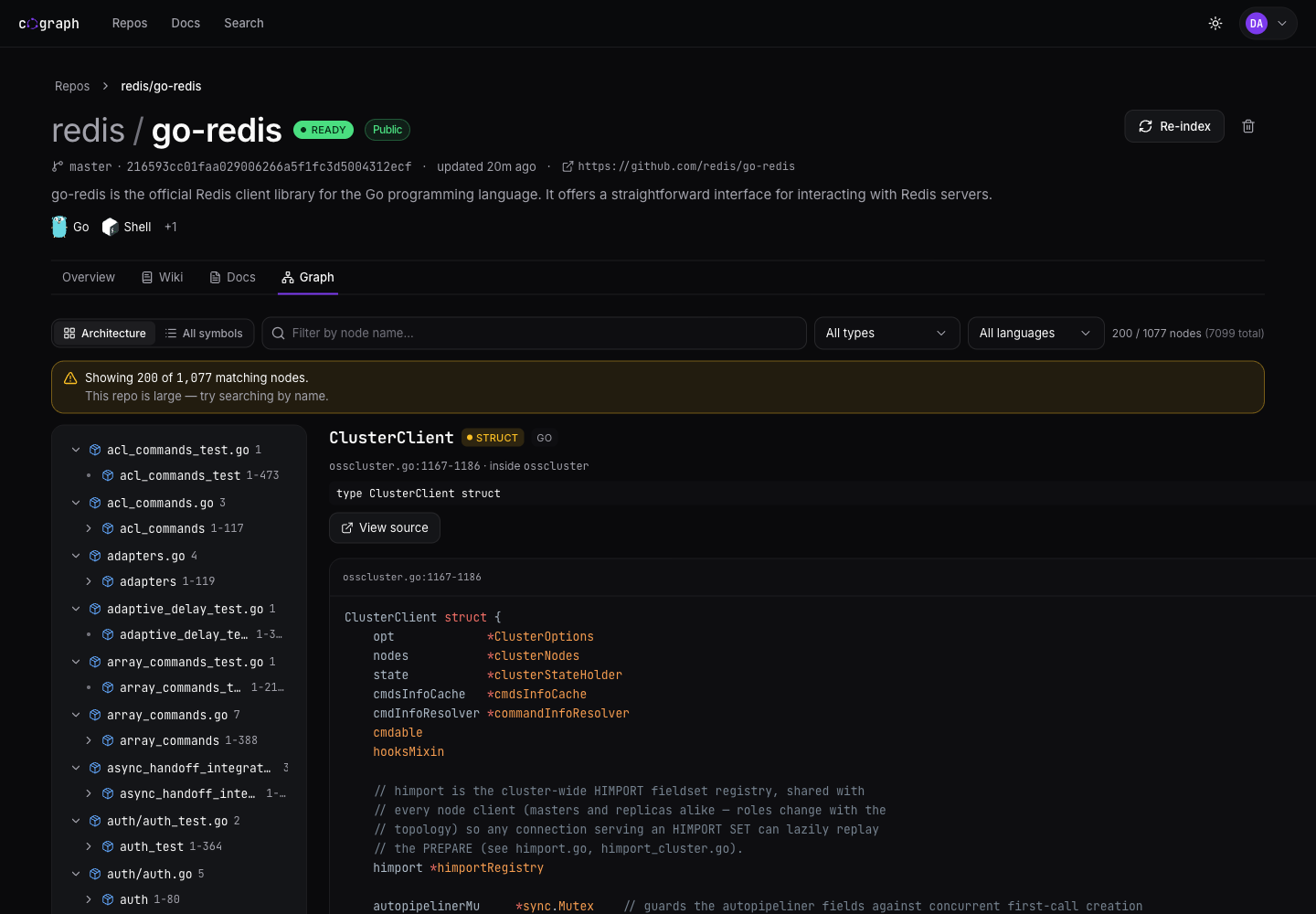This screenshot has width=1316, height=914.
Task: Switch to the Docs tab below description
Action: point(233,277)
